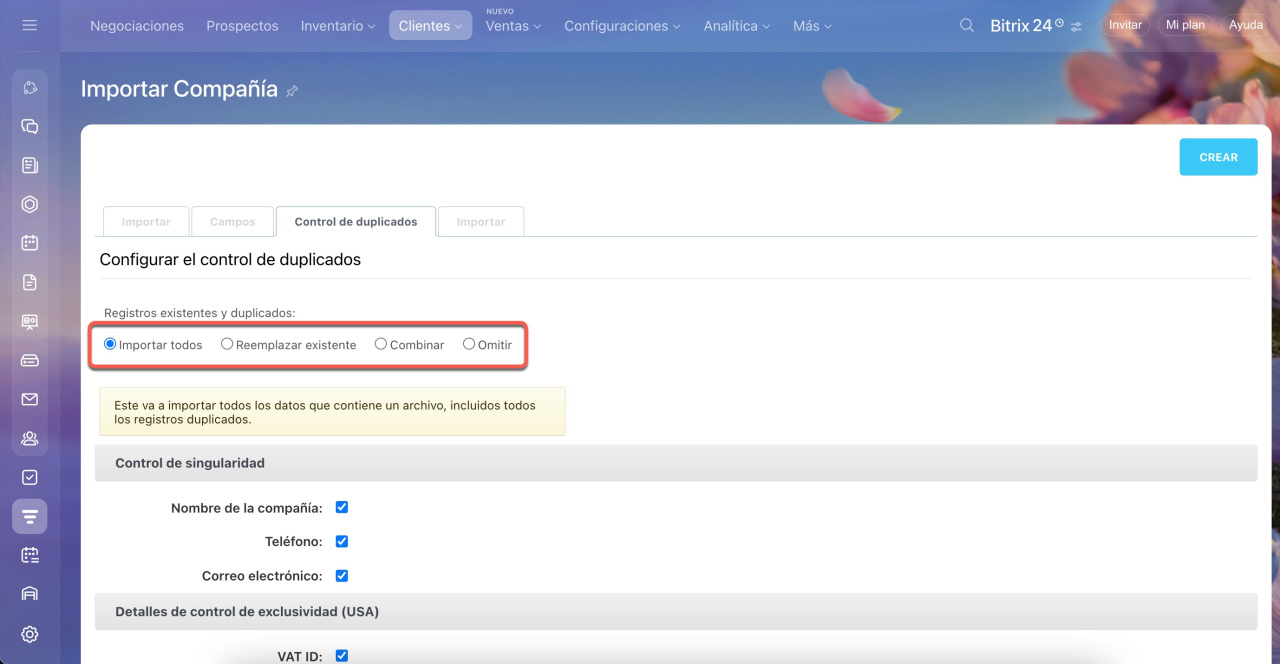Viewport: 1280px width, 664px height.
Task: Open the news feed icon in sidebar
Action: tap(30, 166)
